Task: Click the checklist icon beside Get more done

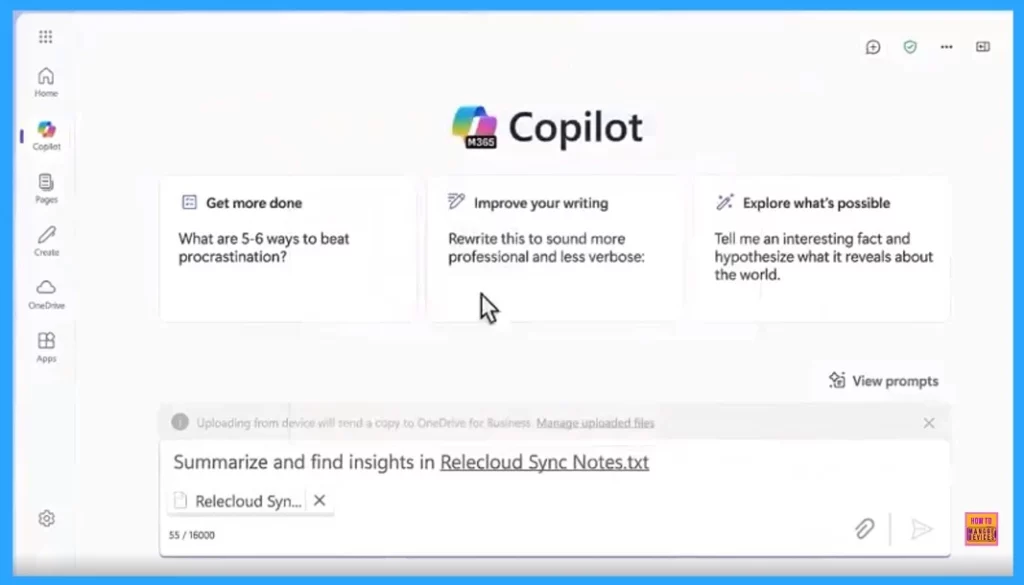Action: pyautogui.click(x=189, y=202)
